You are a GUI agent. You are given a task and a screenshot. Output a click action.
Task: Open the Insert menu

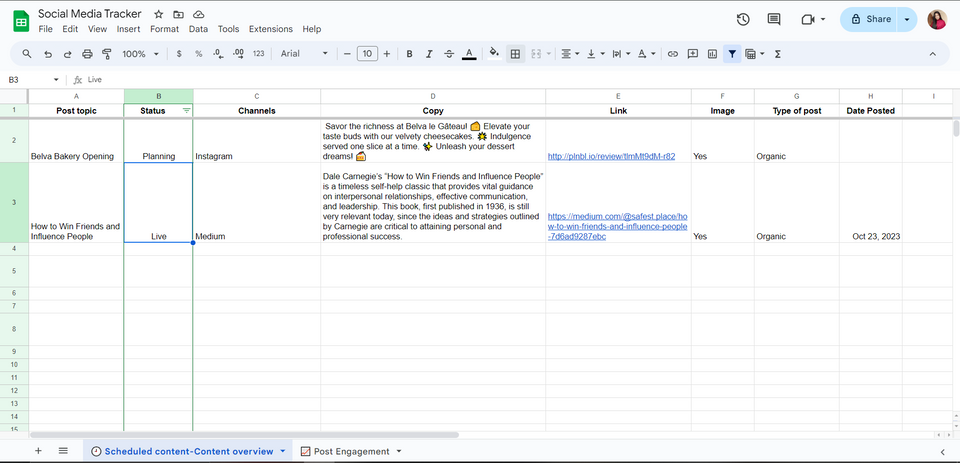pyautogui.click(x=129, y=29)
